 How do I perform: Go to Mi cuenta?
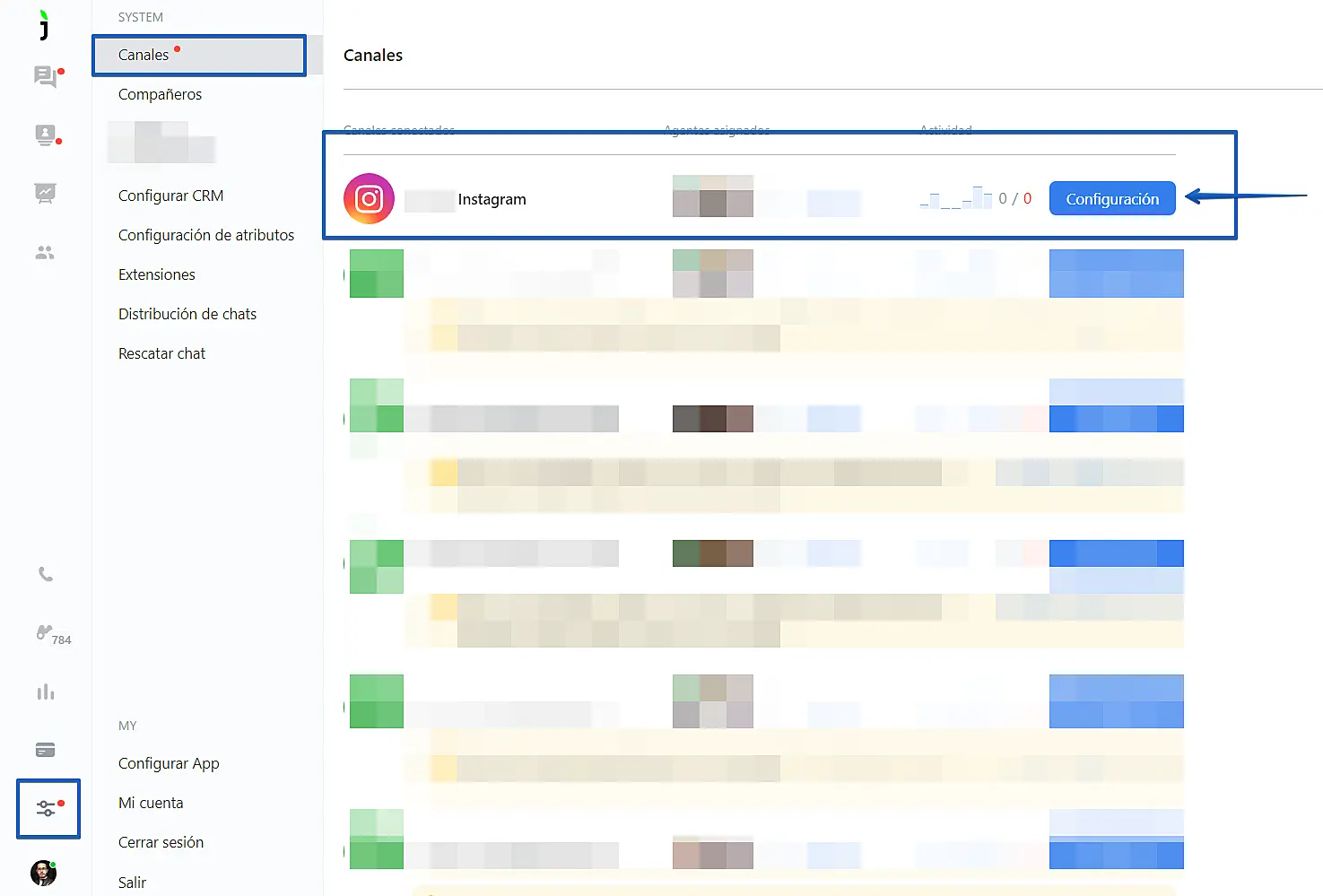pyautogui.click(x=151, y=803)
